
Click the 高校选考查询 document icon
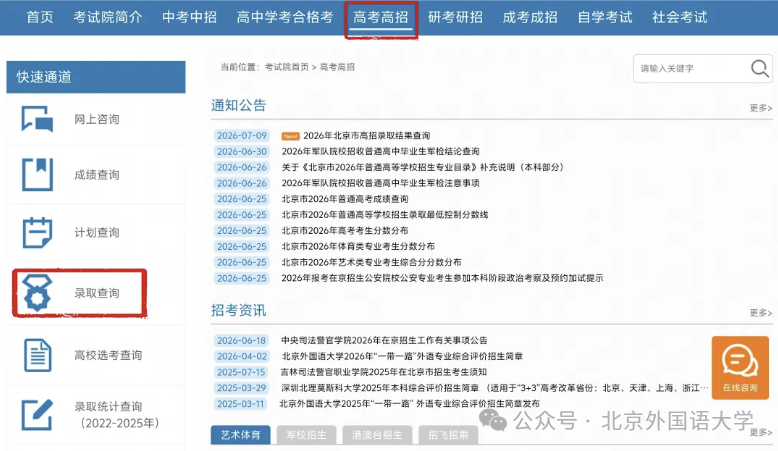pos(37,355)
